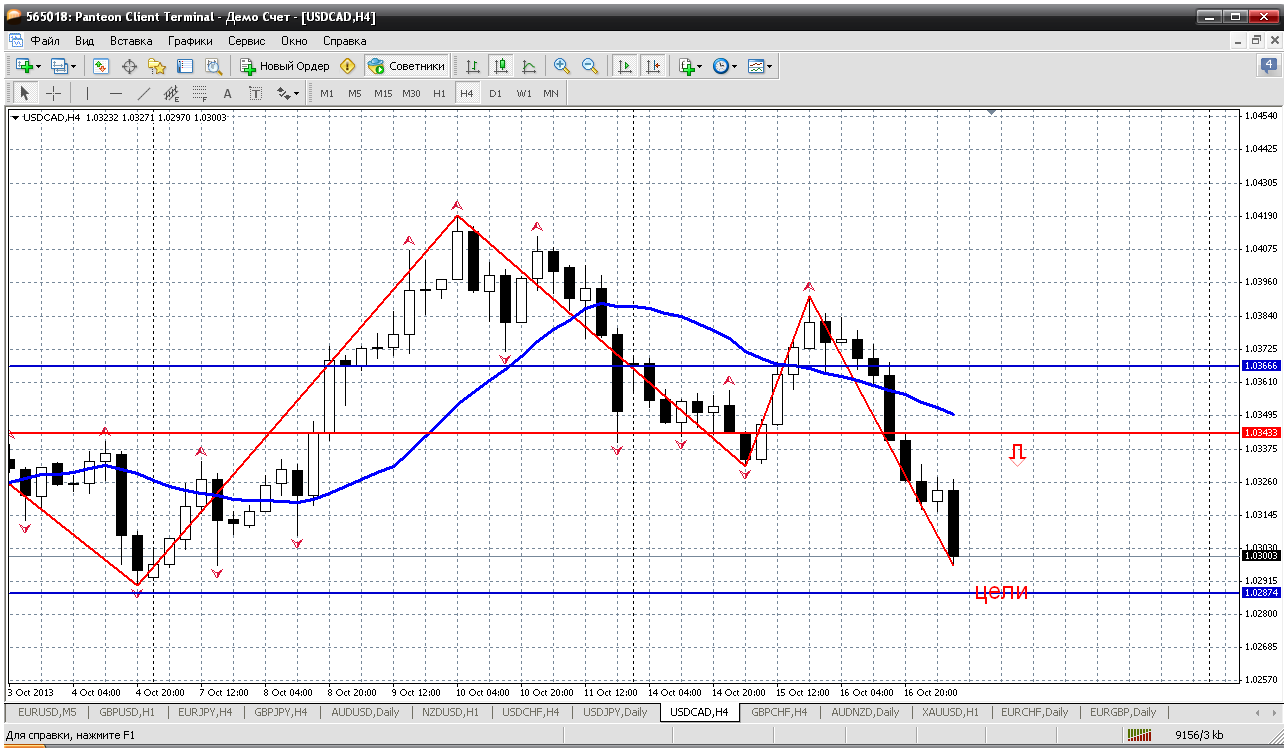
Task: Open the Indicators list dropdown
Action: point(690,66)
